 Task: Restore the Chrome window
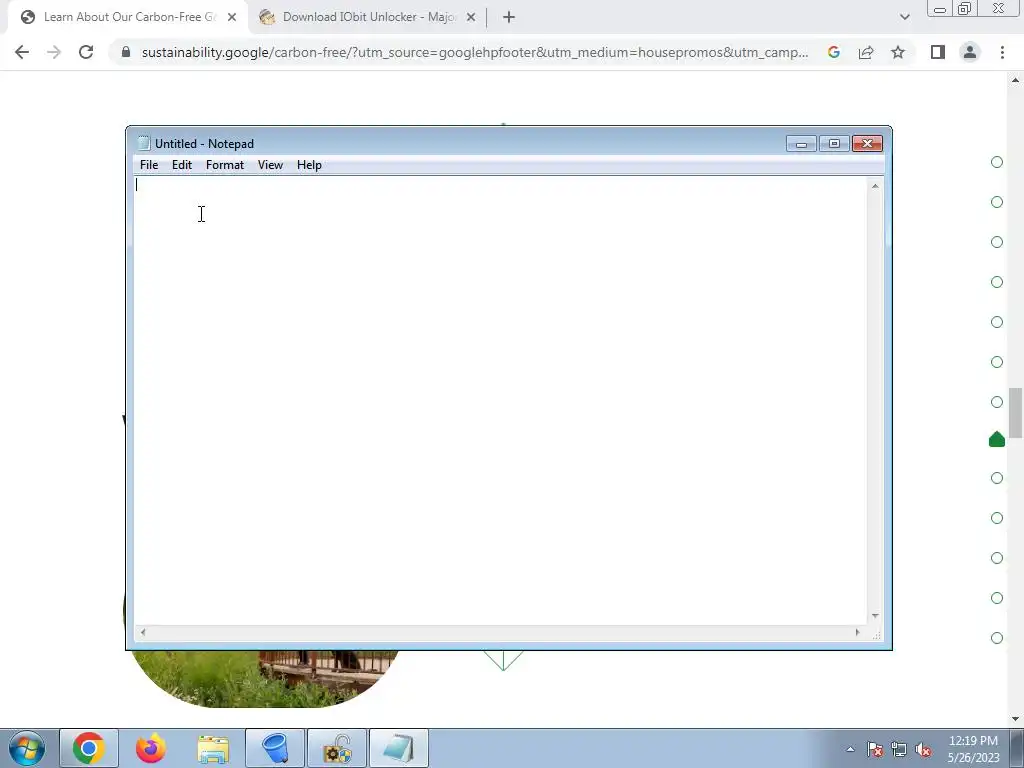click(965, 9)
